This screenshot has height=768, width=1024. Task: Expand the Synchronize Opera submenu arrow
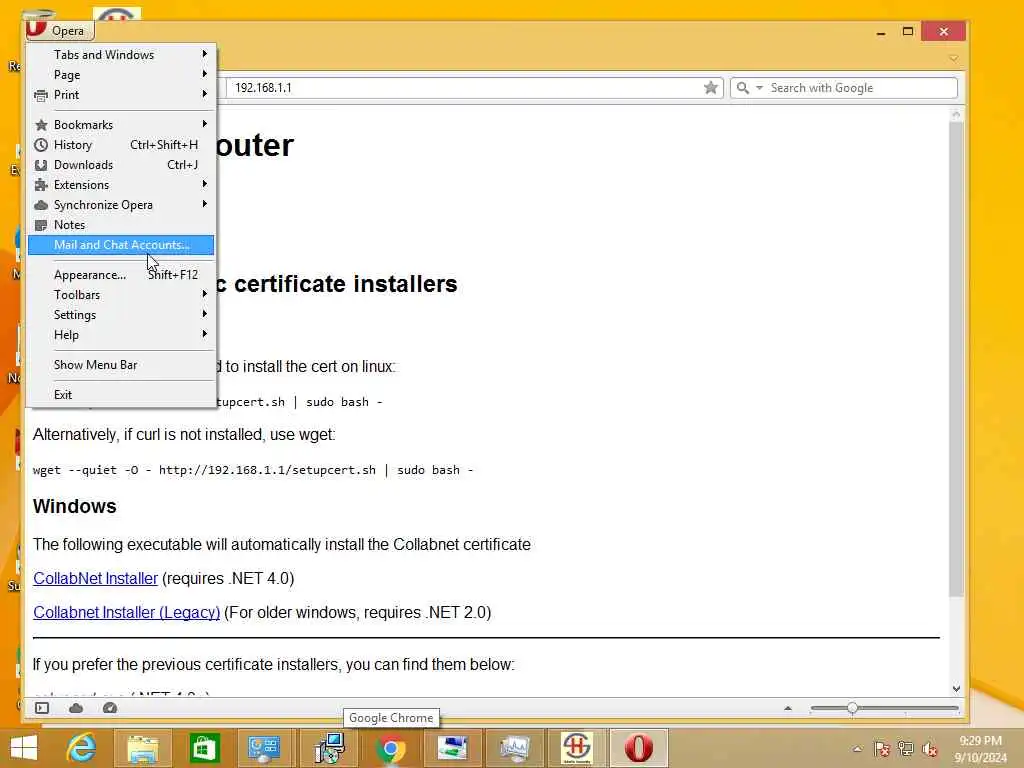[x=204, y=204]
